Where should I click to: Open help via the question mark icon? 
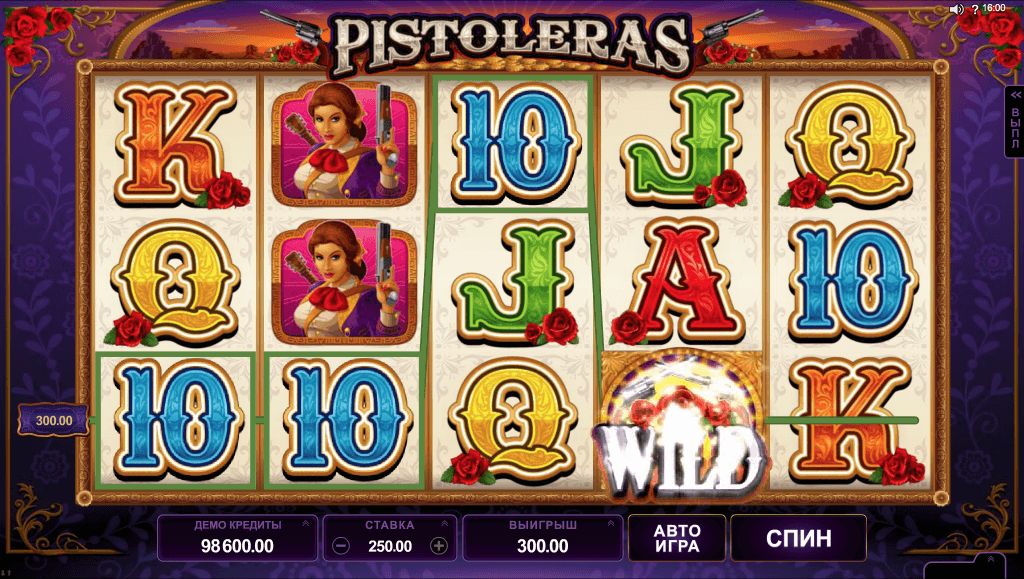click(x=975, y=9)
